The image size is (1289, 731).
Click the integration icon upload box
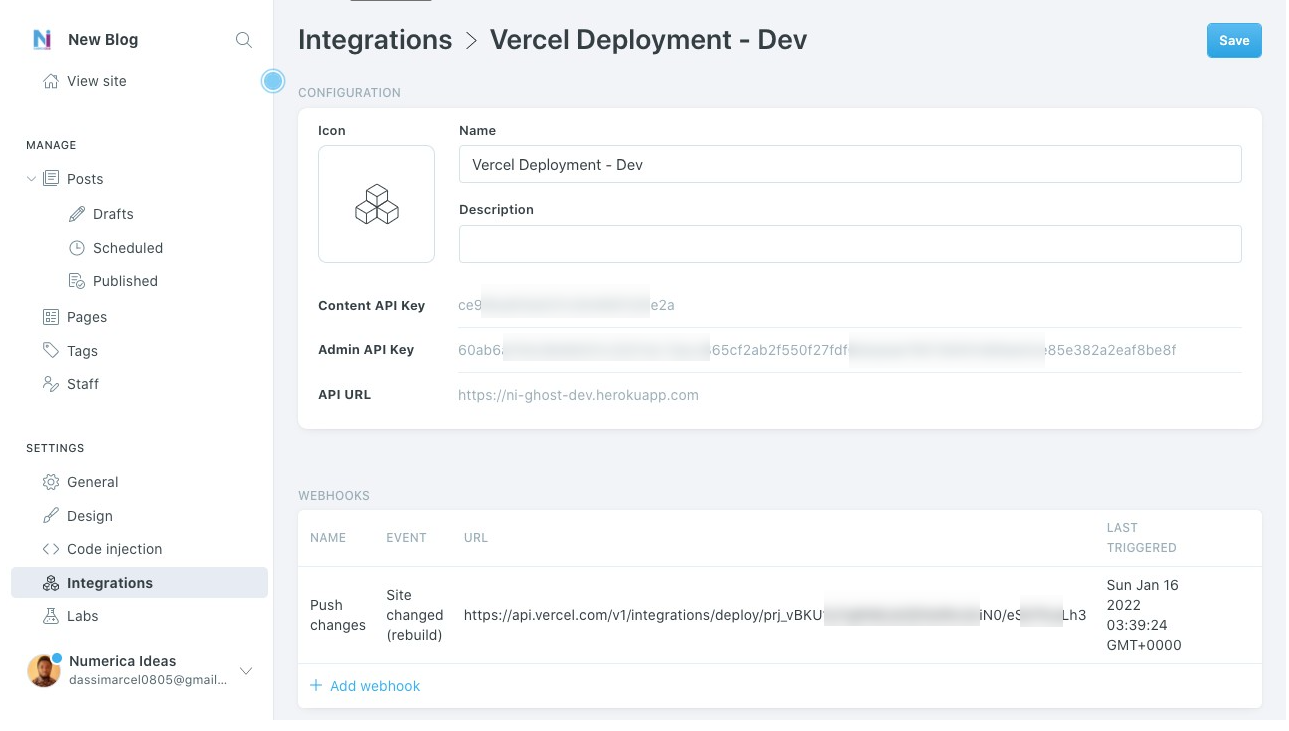[x=376, y=204]
